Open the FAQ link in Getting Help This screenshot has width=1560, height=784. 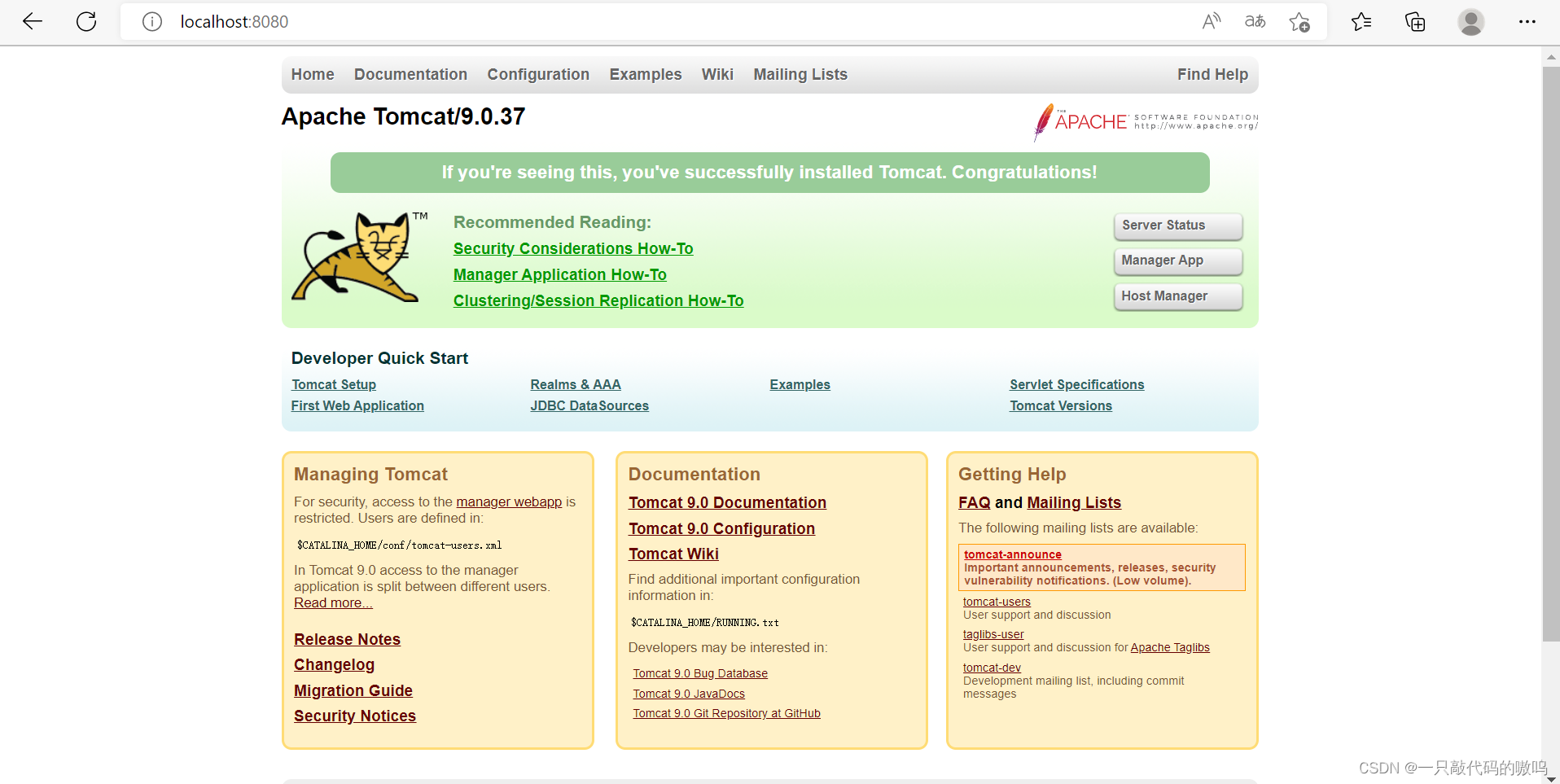click(x=975, y=503)
